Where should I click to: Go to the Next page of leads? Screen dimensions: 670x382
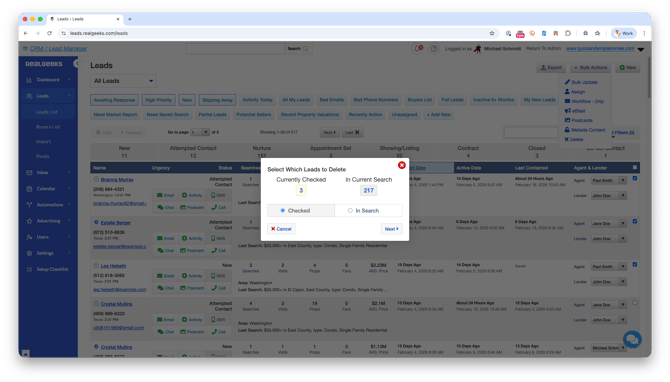[x=329, y=132]
